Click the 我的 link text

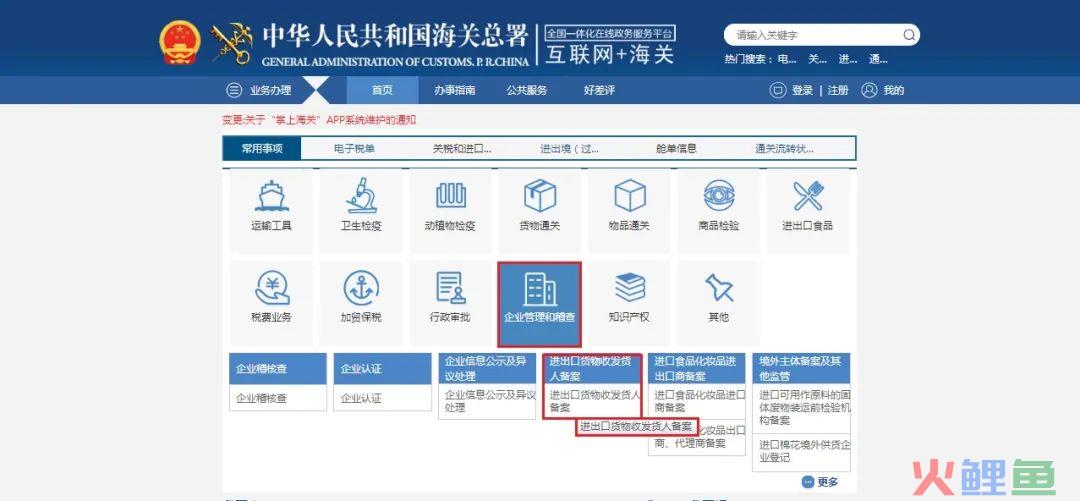click(893, 90)
